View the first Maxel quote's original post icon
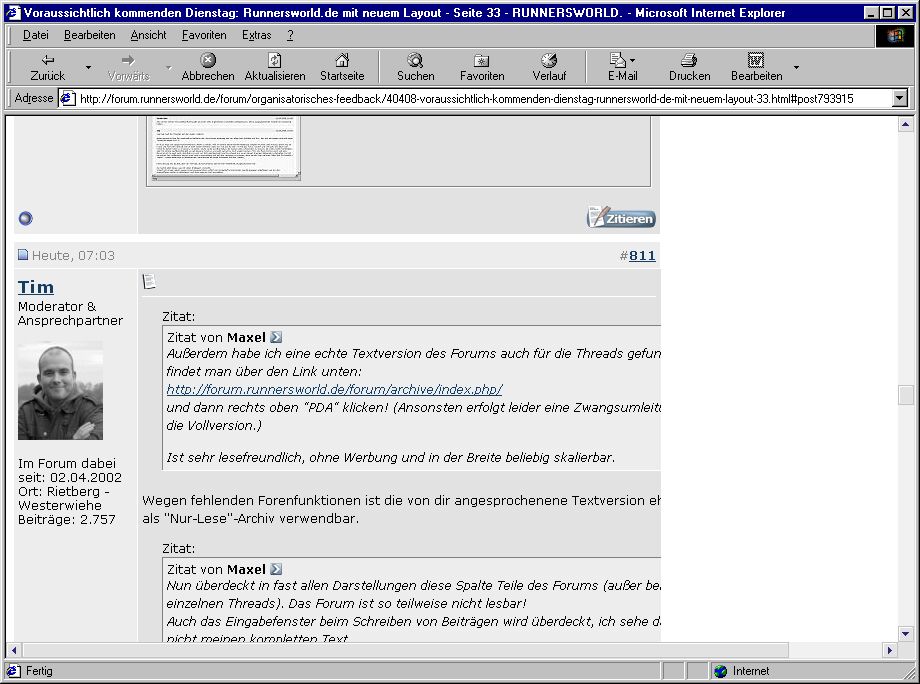Viewport: 920px width, 684px height. pyautogui.click(x=277, y=338)
